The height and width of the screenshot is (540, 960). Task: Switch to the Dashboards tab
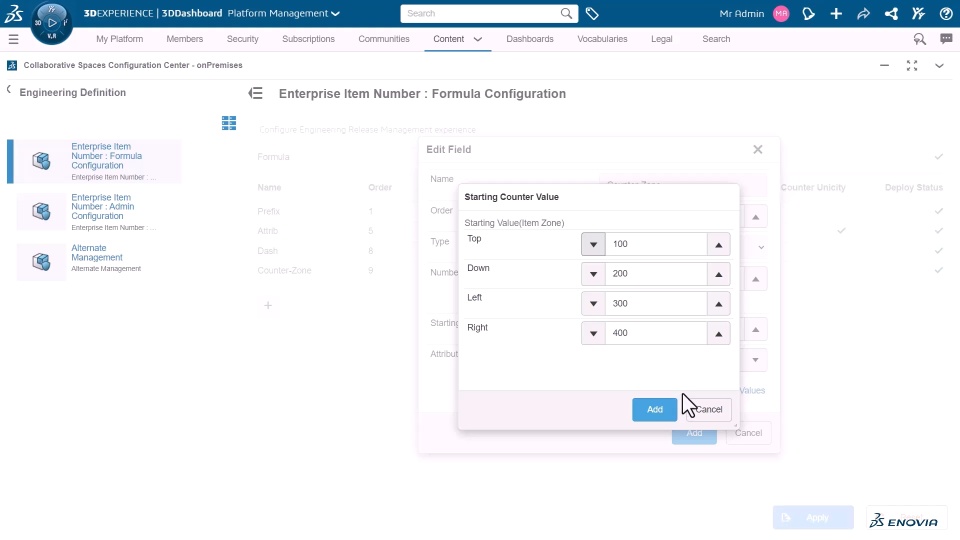pos(530,39)
